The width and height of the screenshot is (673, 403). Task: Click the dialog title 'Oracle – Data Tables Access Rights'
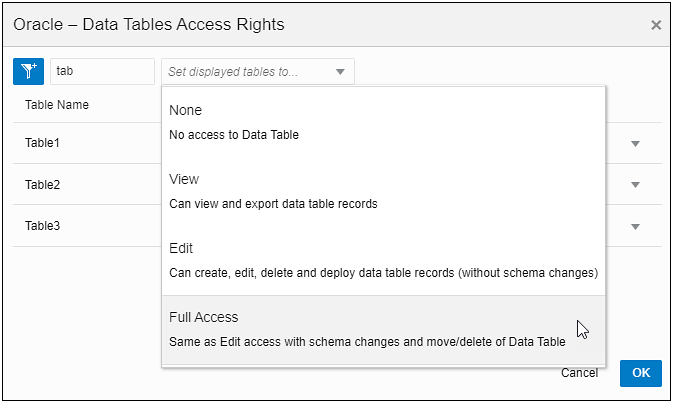point(148,24)
